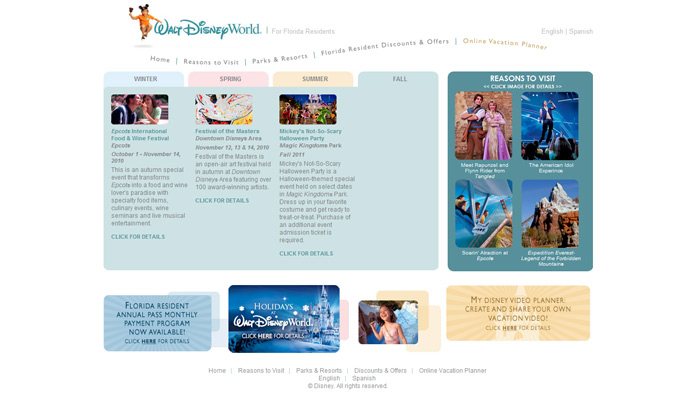Switch language to Spanish at top right
Viewport: 700px width, 400px height.
[580, 31]
